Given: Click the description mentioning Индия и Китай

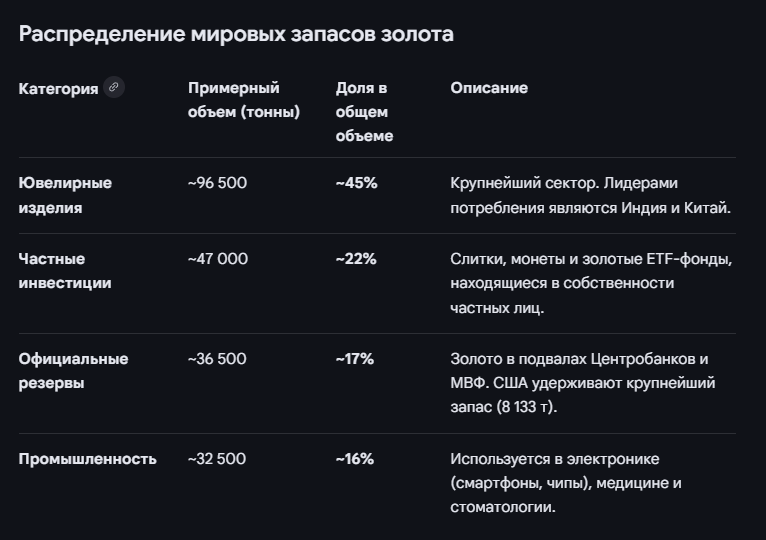Looking at the screenshot, I should (x=591, y=196).
